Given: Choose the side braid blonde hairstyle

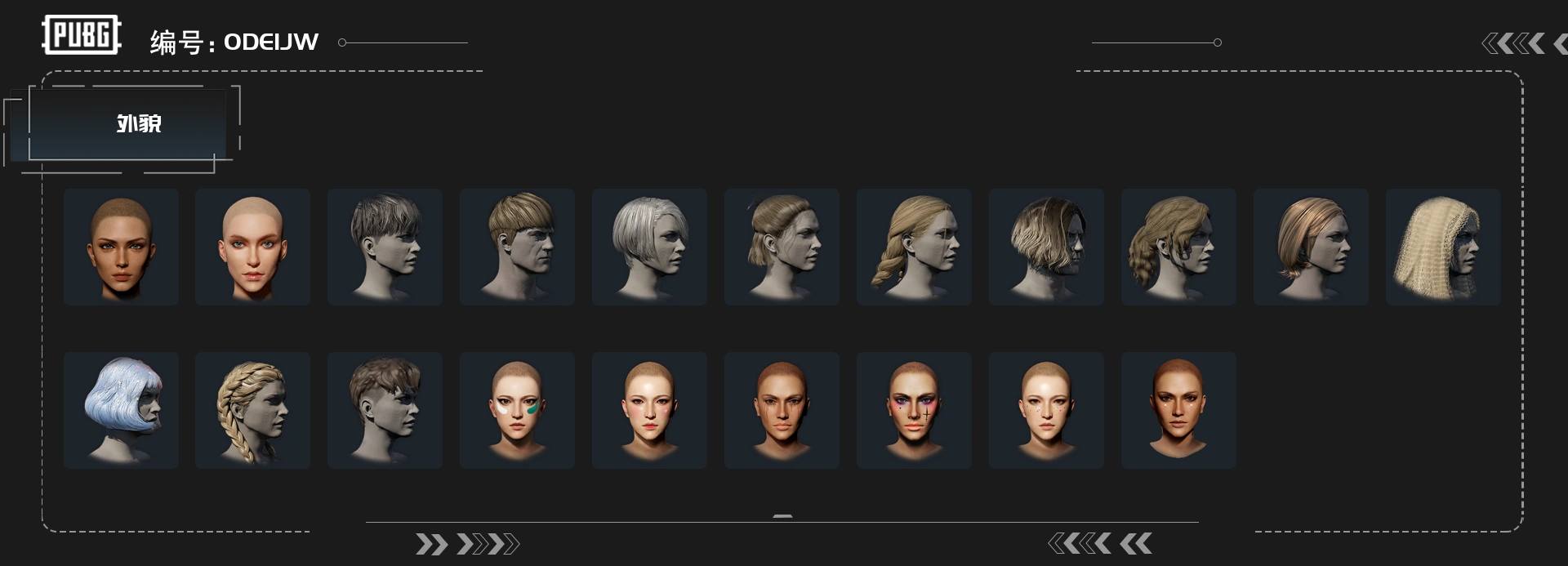Looking at the screenshot, I should [914, 247].
